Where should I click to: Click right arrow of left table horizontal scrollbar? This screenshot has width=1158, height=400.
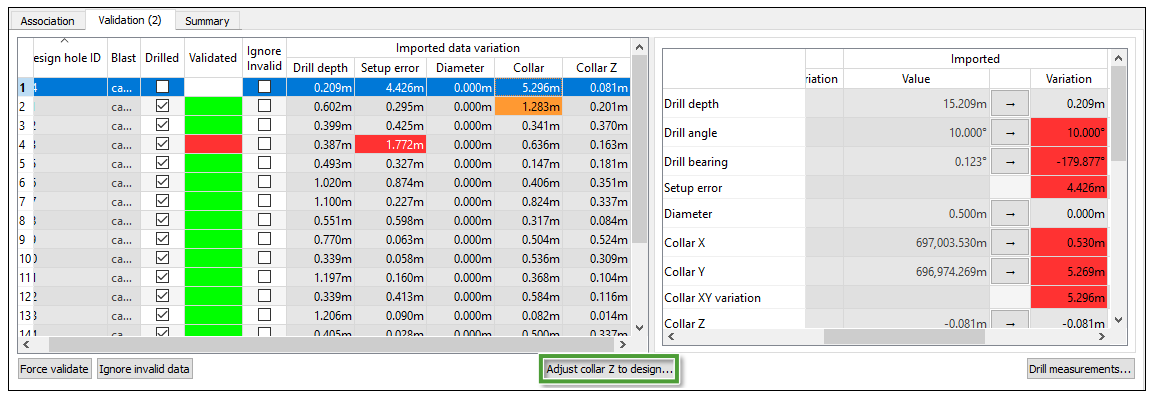[x=624, y=343]
